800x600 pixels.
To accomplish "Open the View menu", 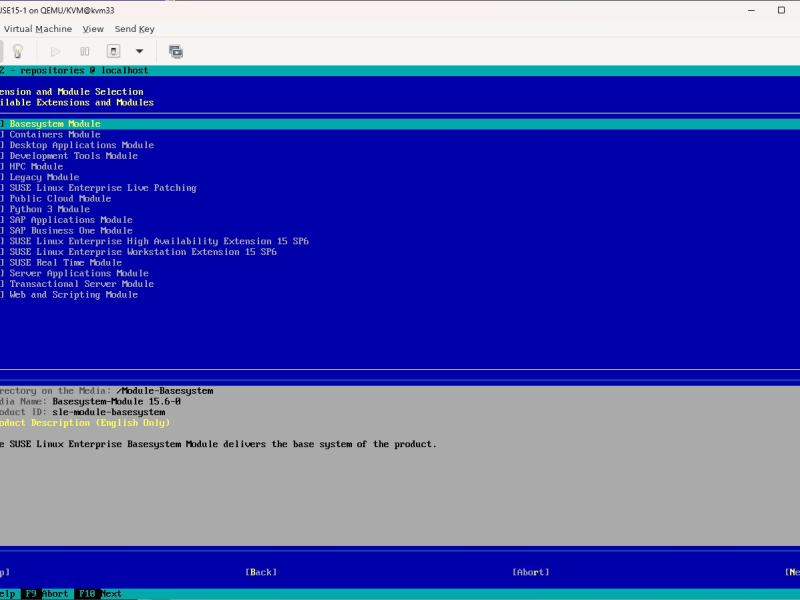I will tap(93, 29).
